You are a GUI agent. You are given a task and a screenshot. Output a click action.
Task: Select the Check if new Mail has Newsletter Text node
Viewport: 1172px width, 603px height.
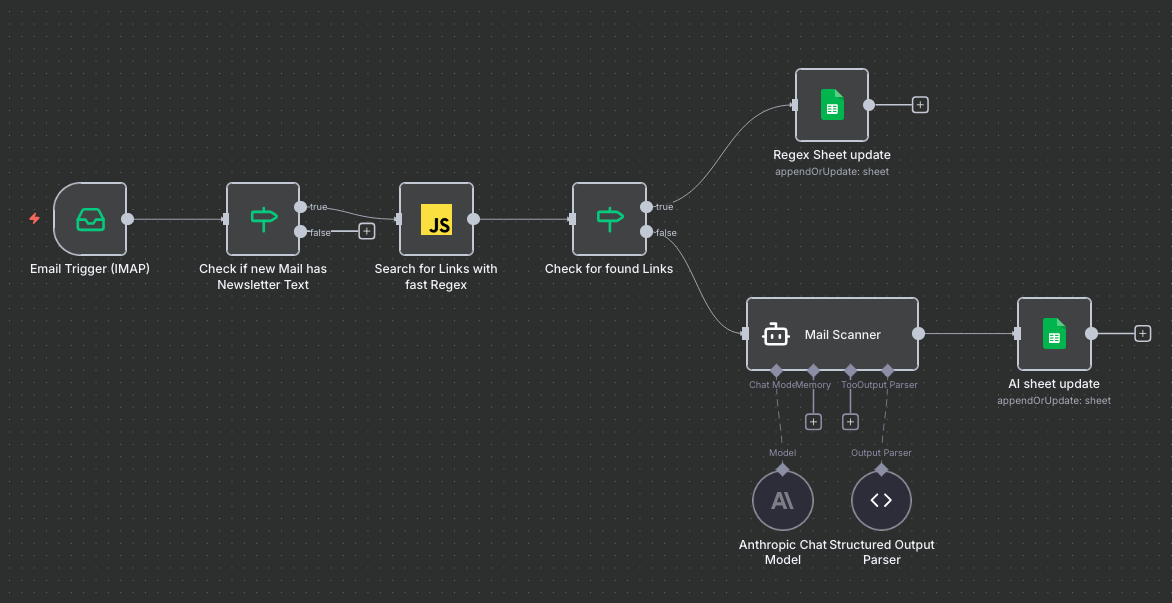[x=262, y=219]
